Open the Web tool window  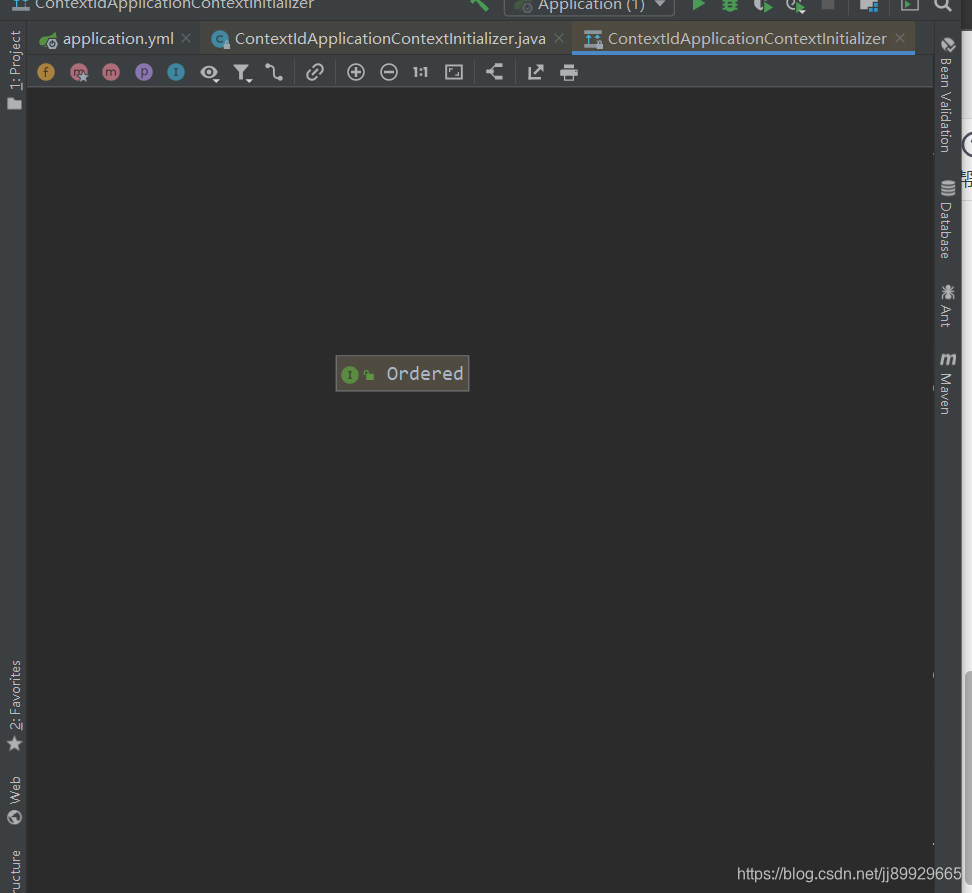[14, 799]
